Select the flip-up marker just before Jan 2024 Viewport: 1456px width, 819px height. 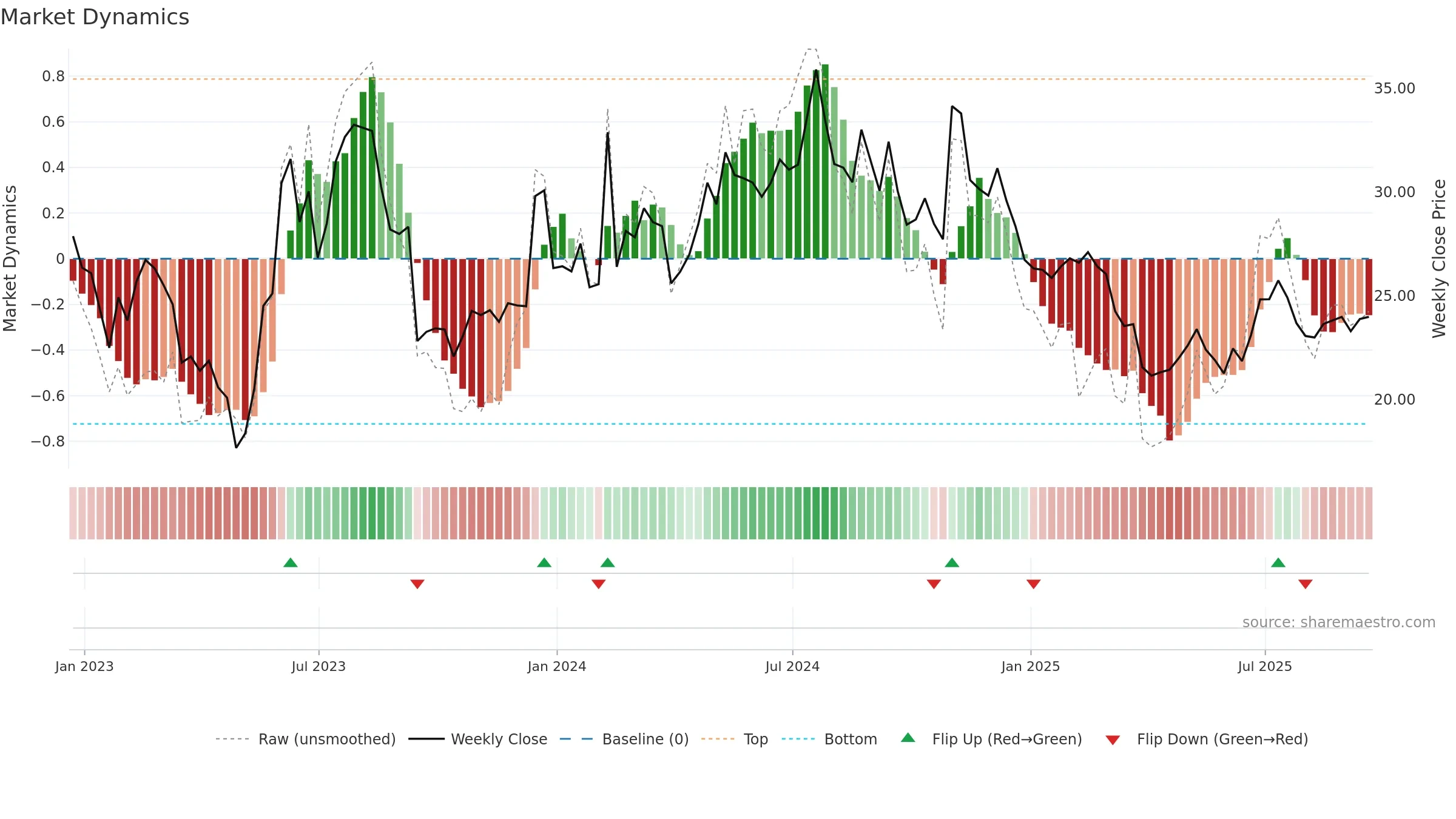[544, 562]
